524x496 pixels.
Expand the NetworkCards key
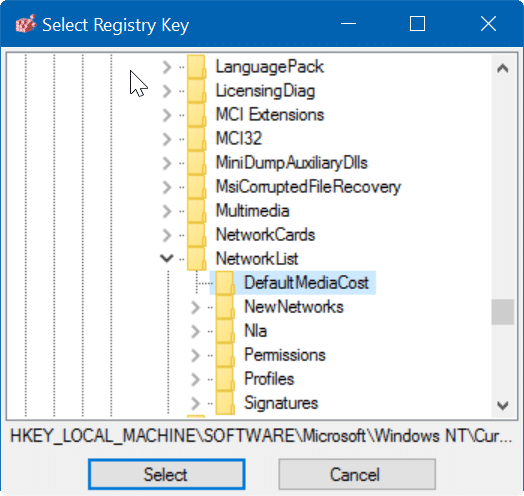coord(167,235)
